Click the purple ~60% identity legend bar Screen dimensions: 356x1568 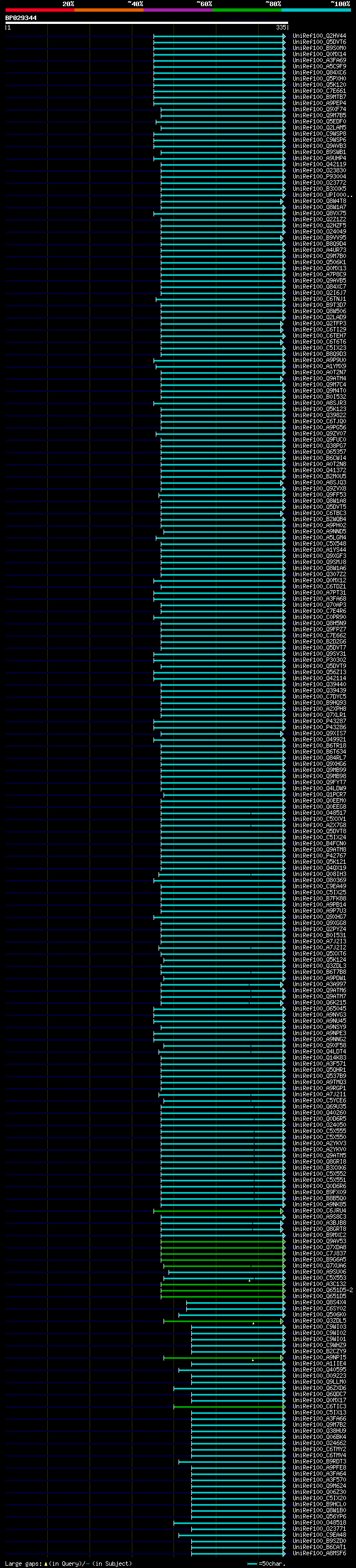(179, 10)
